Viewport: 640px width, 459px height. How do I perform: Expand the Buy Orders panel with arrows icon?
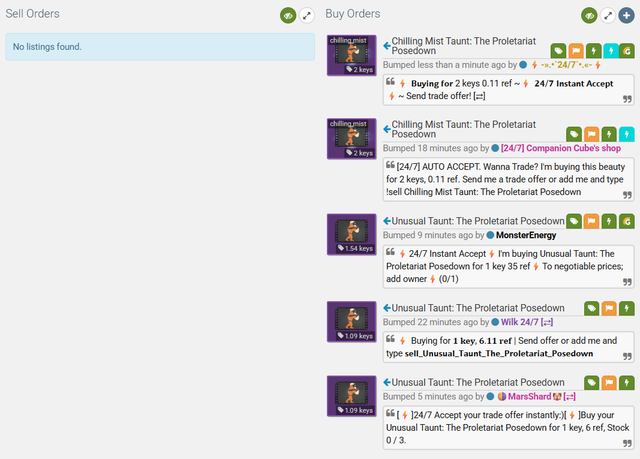point(608,16)
